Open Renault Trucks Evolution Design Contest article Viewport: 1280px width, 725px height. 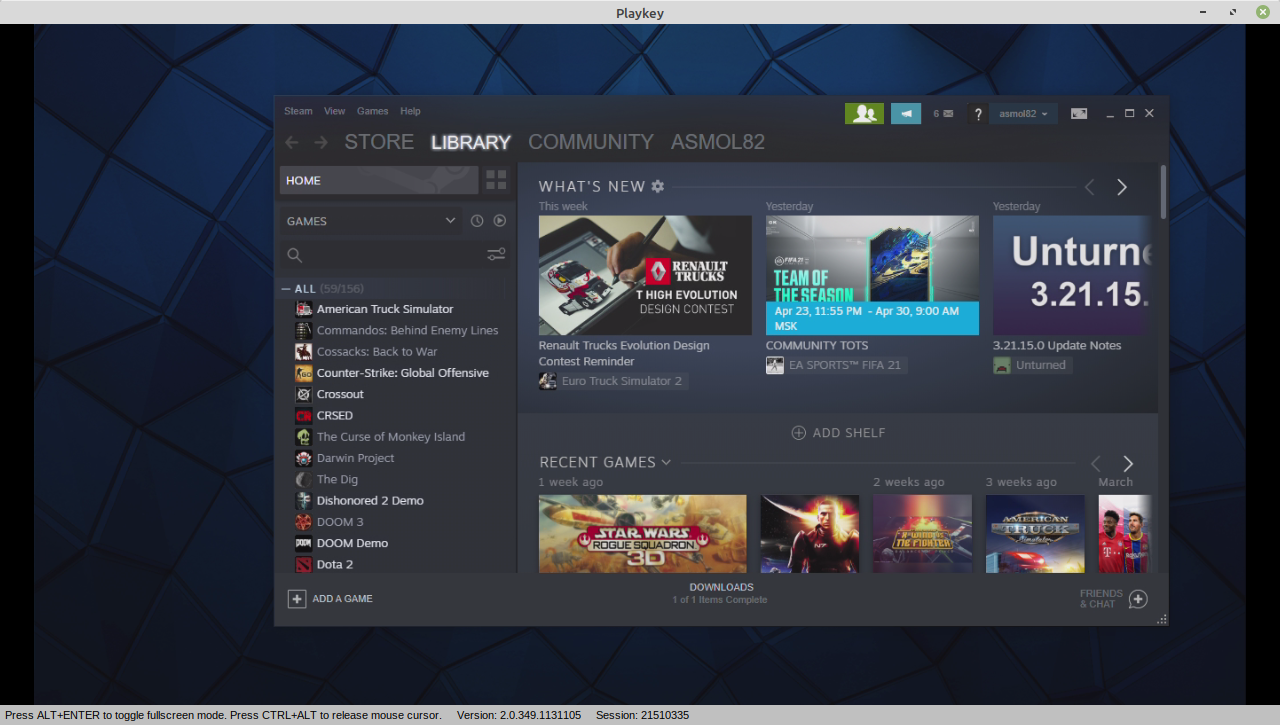coord(624,353)
